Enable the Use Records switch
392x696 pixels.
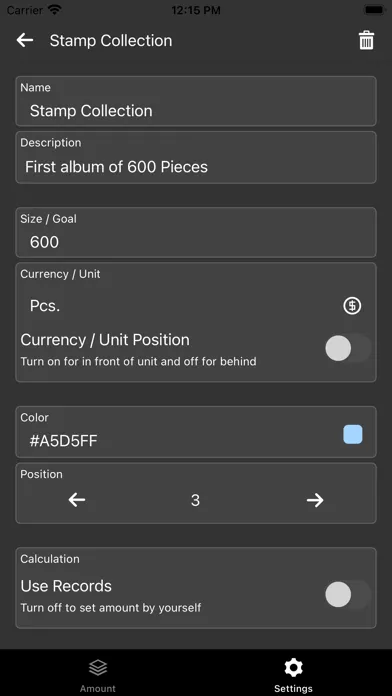coord(348,594)
